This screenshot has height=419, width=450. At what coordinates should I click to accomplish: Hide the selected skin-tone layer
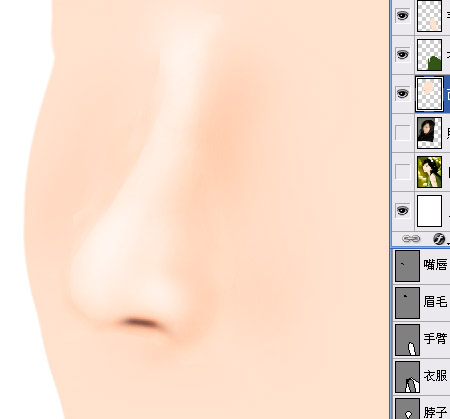(x=402, y=94)
